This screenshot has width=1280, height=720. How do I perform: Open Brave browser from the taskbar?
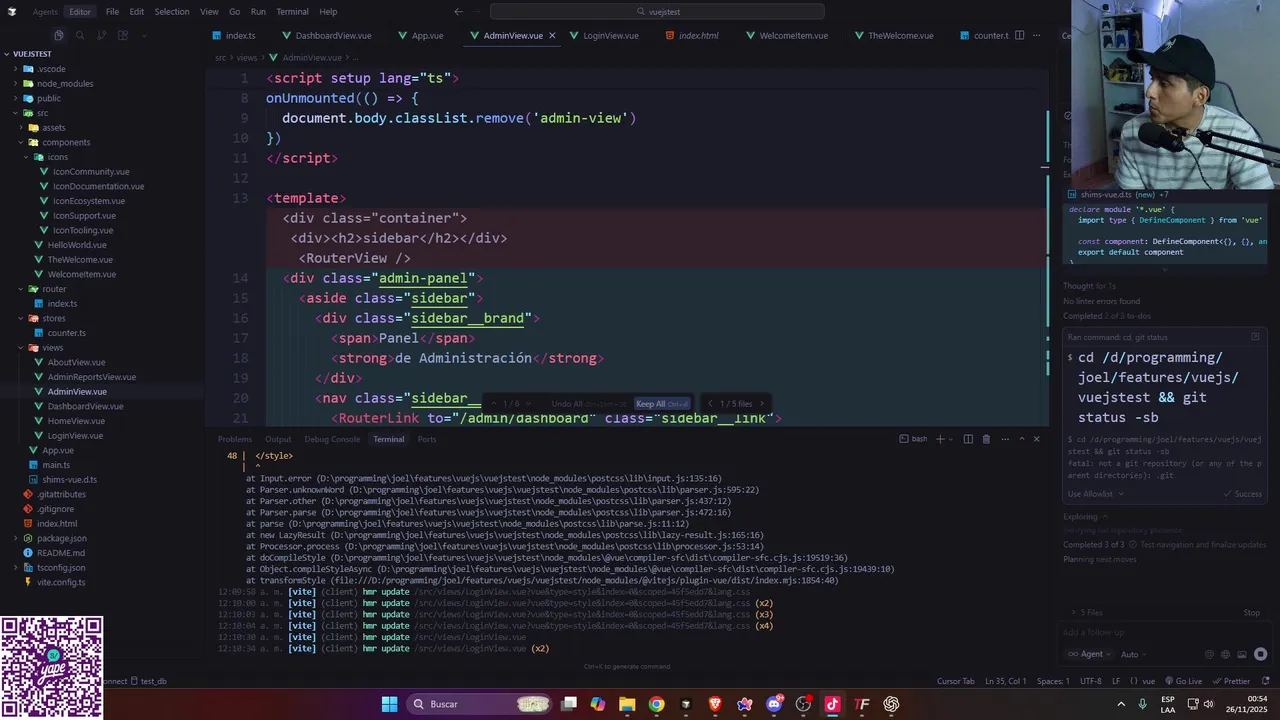tap(715, 704)
